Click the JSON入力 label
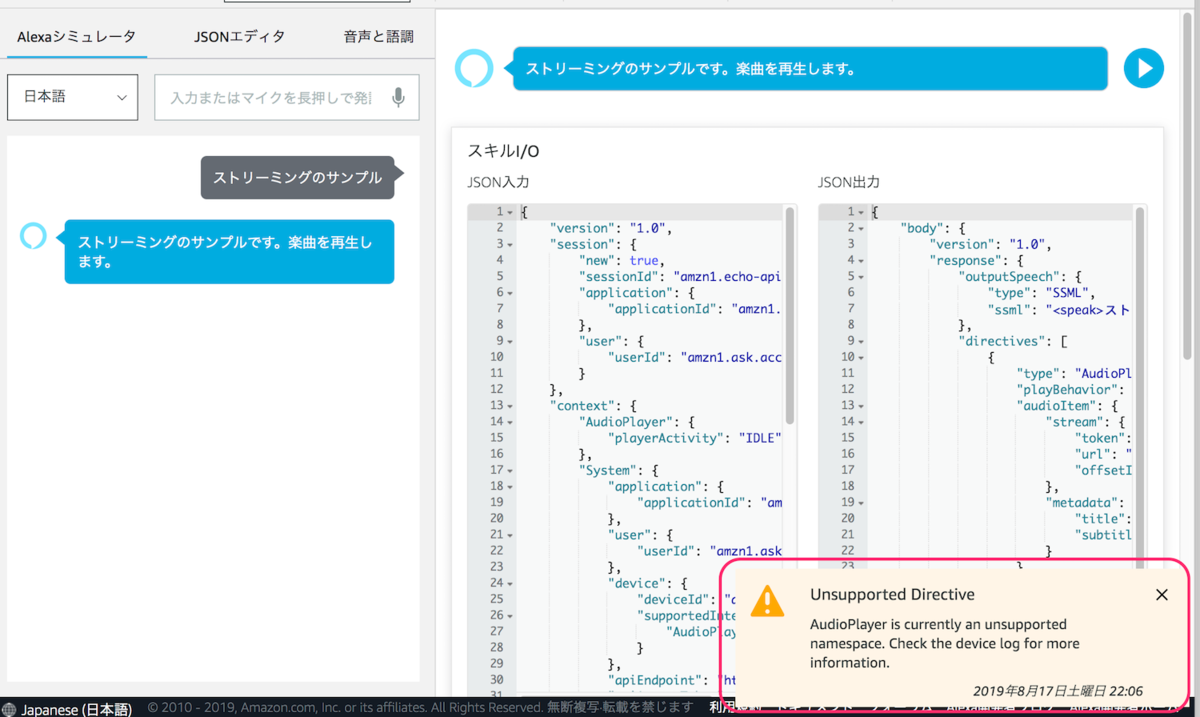Screen dimensions: 1200x717 pos(498,183)
